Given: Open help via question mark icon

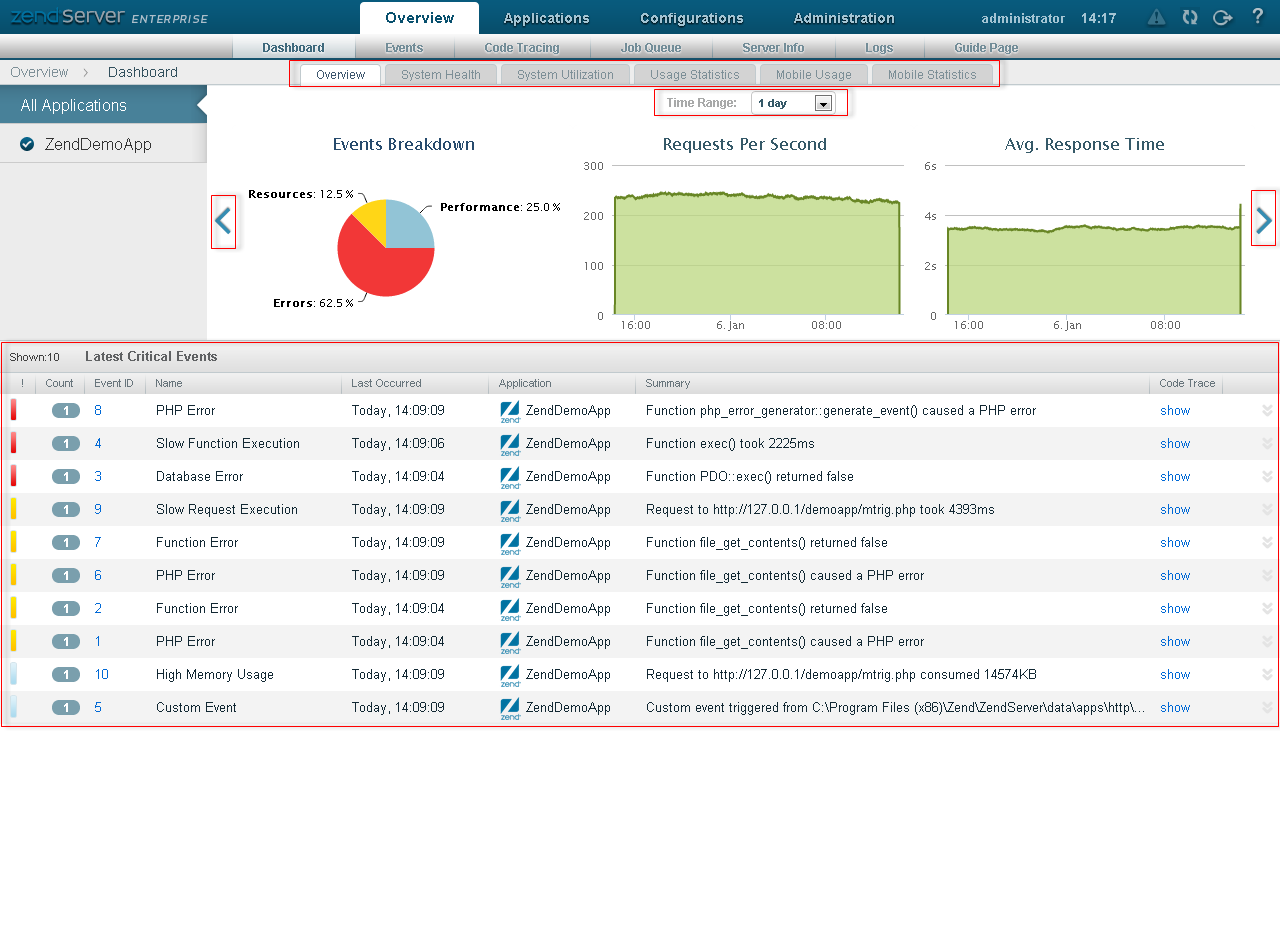Looking at the screenshot, I should [1257, 17].
